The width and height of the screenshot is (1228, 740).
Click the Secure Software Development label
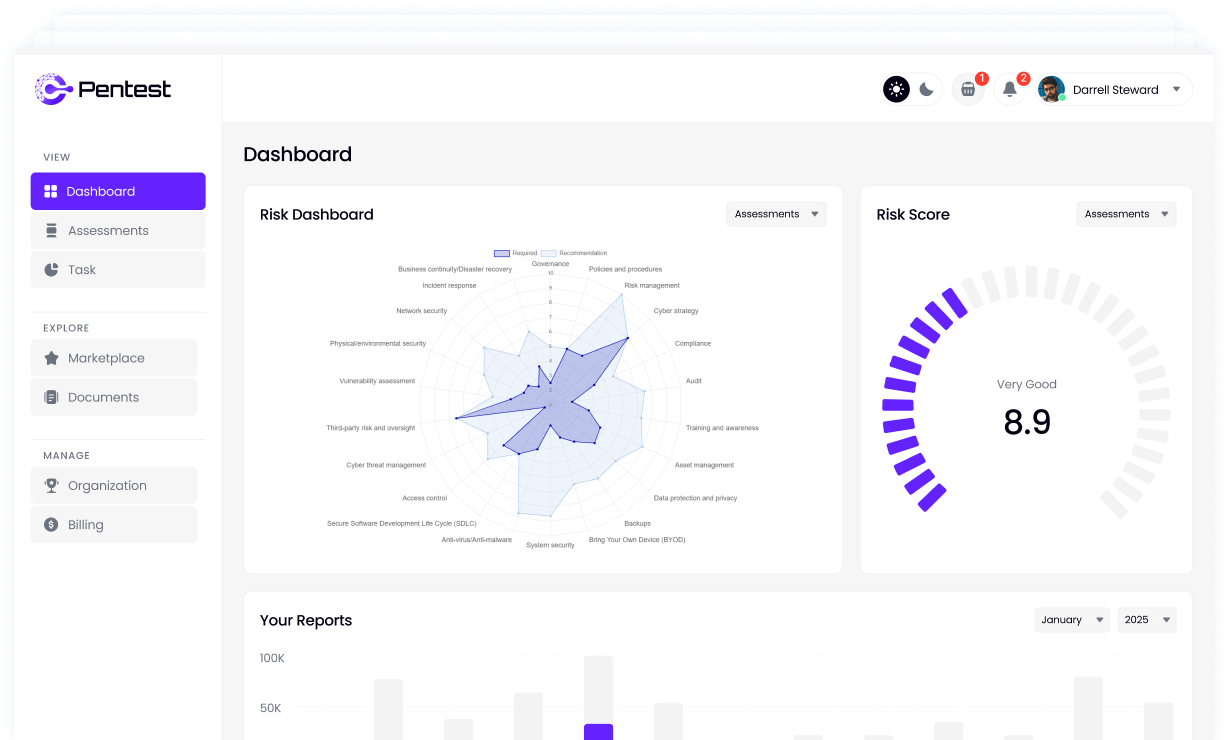click(402, 523)
